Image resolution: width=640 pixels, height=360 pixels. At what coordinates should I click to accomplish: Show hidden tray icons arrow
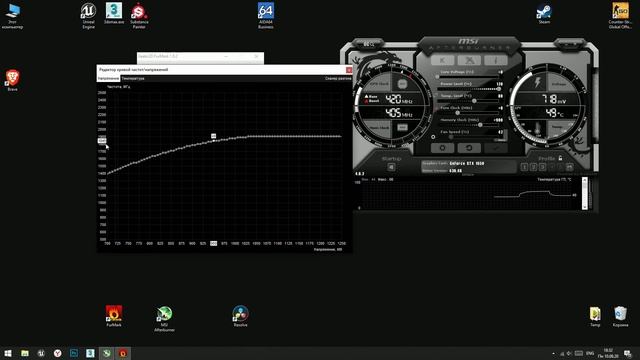point(553,353)
